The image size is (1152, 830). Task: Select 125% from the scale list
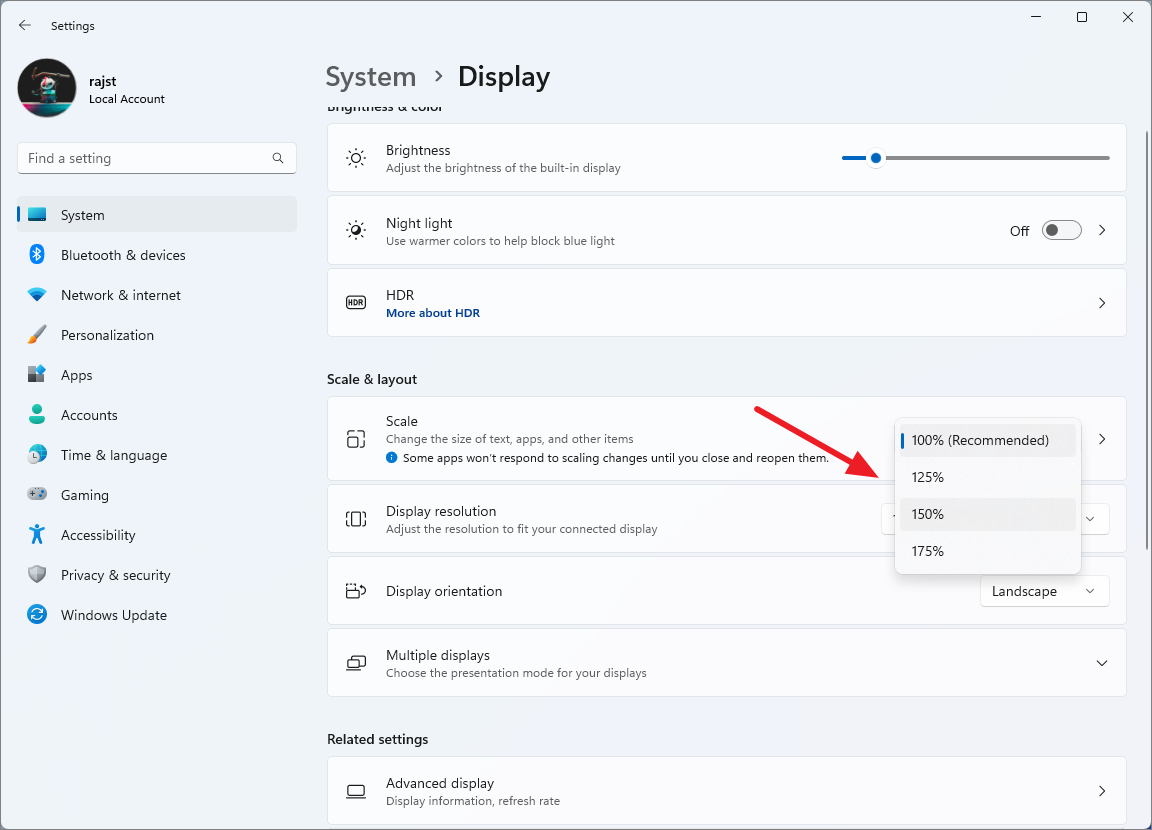tap(987, 477)
